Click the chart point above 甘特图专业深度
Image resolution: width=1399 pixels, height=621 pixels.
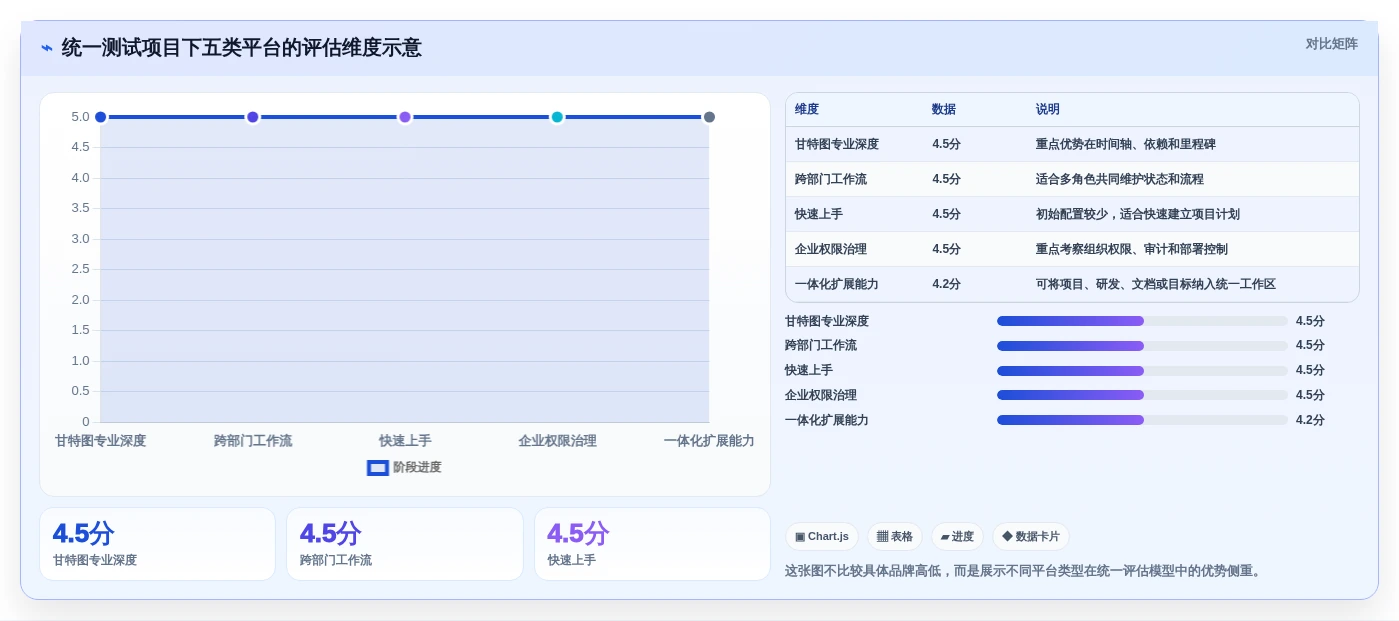click(x=100, y=117)
